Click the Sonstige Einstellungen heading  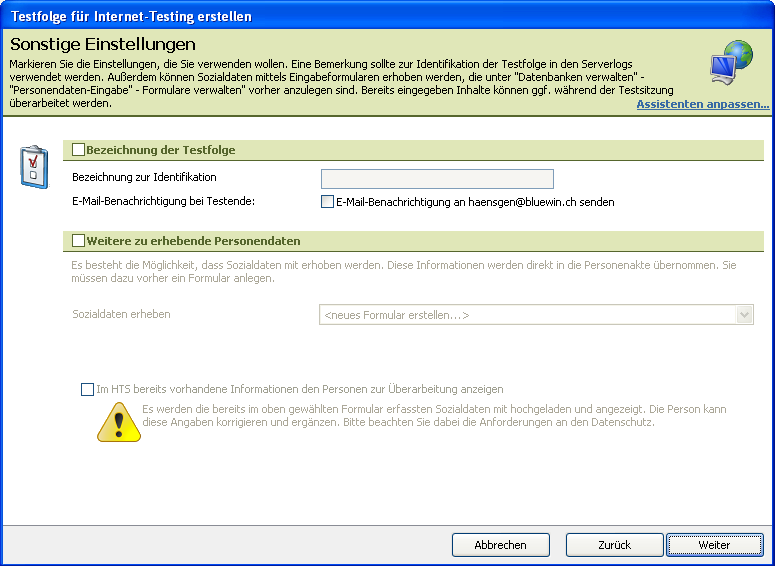coord(103,45)
